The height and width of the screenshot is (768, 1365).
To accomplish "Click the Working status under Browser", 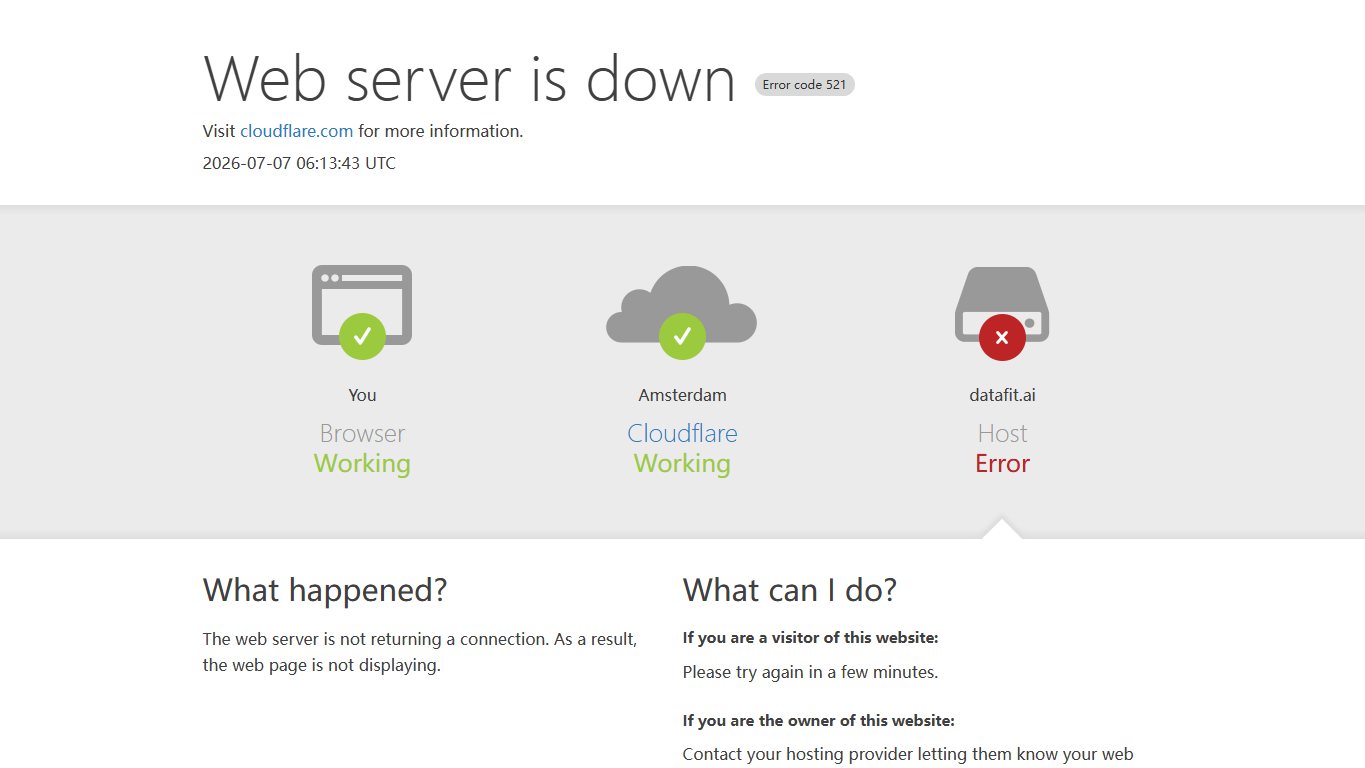I will pos(362,464).
